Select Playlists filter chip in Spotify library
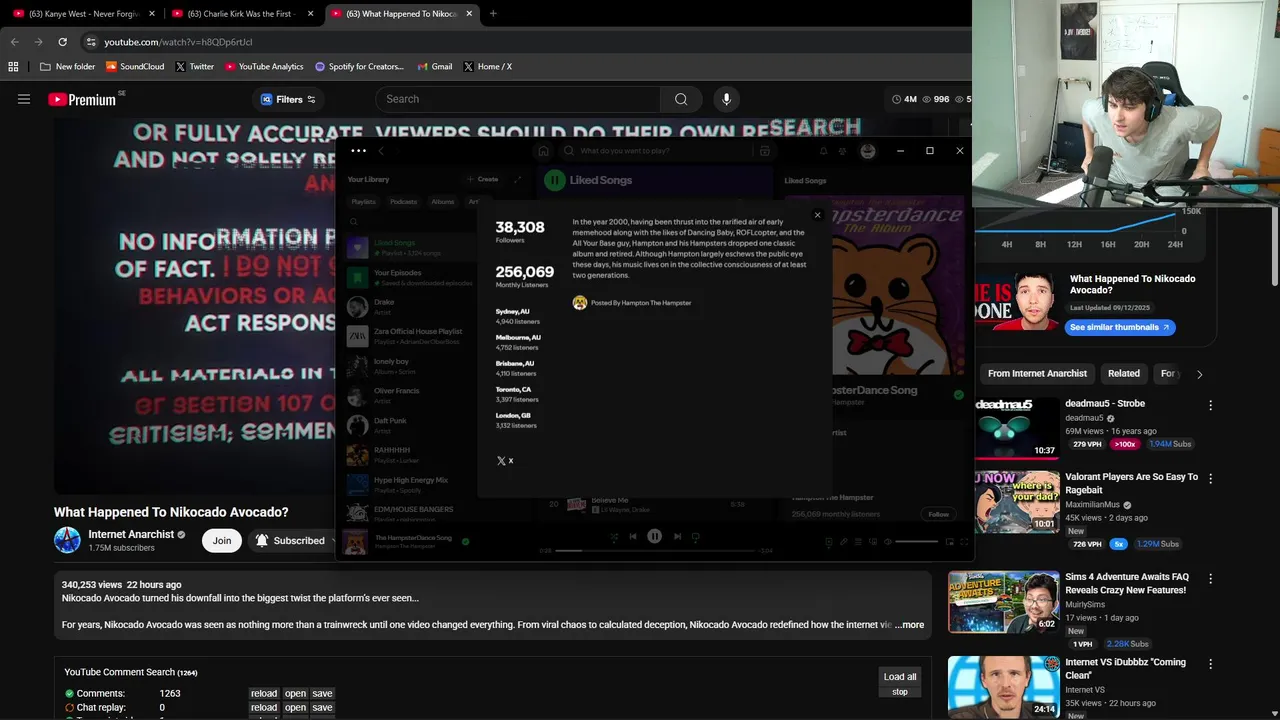Image resolution: width=1280 pixels, height=720 pixels. coord(363,202)
